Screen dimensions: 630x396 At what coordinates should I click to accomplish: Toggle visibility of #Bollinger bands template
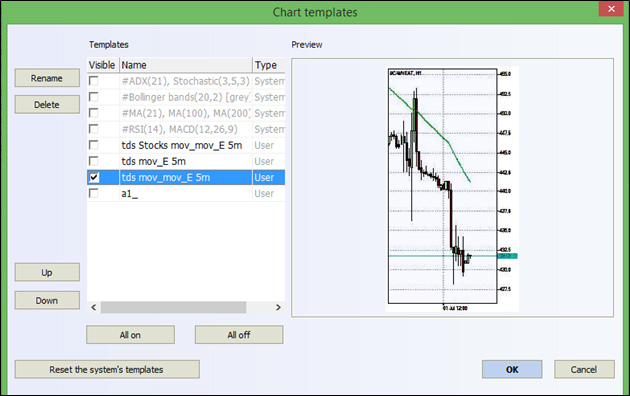[x=94, y=97]
